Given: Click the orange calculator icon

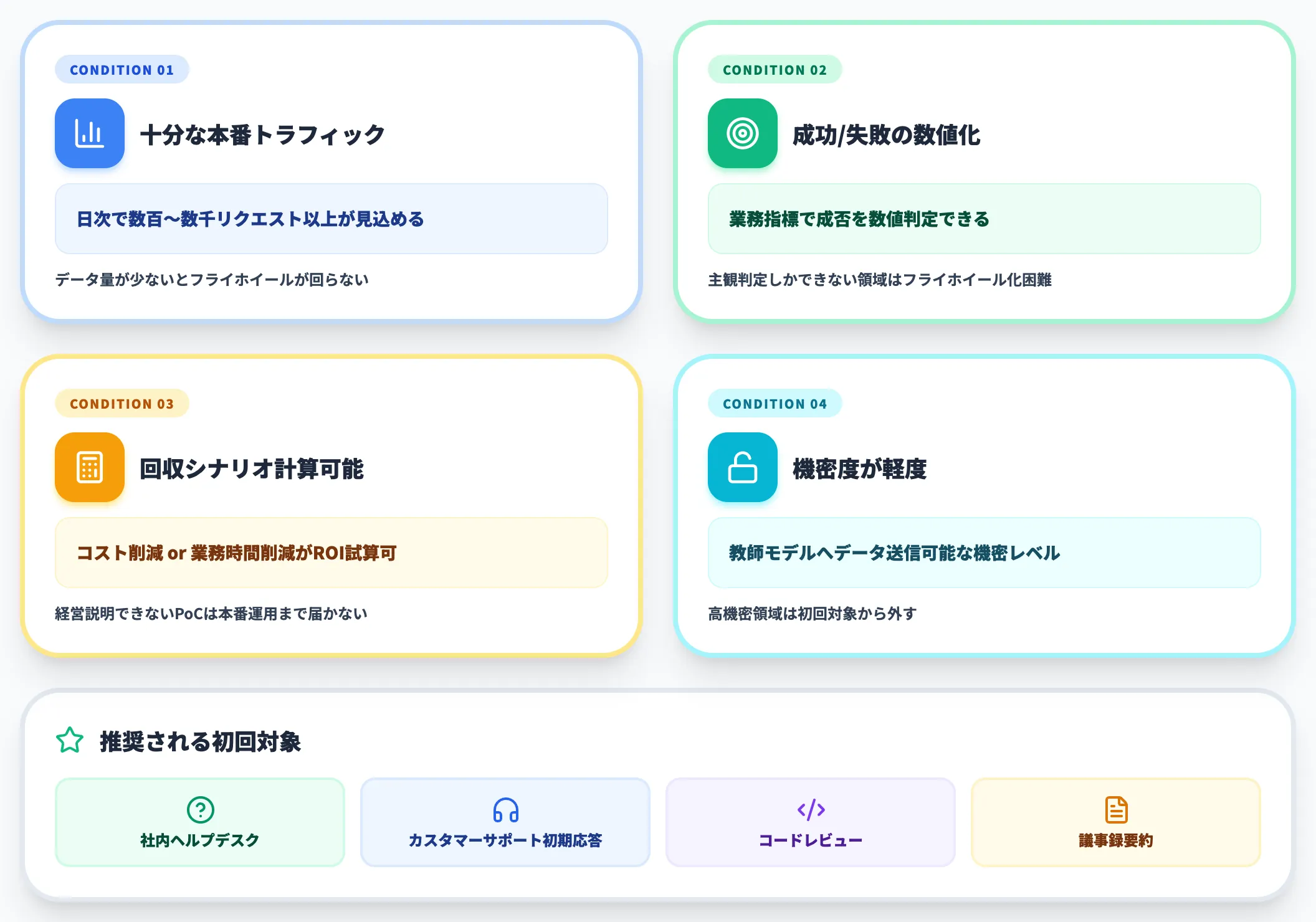Looking at the screenshot, I should click(90, 467).
